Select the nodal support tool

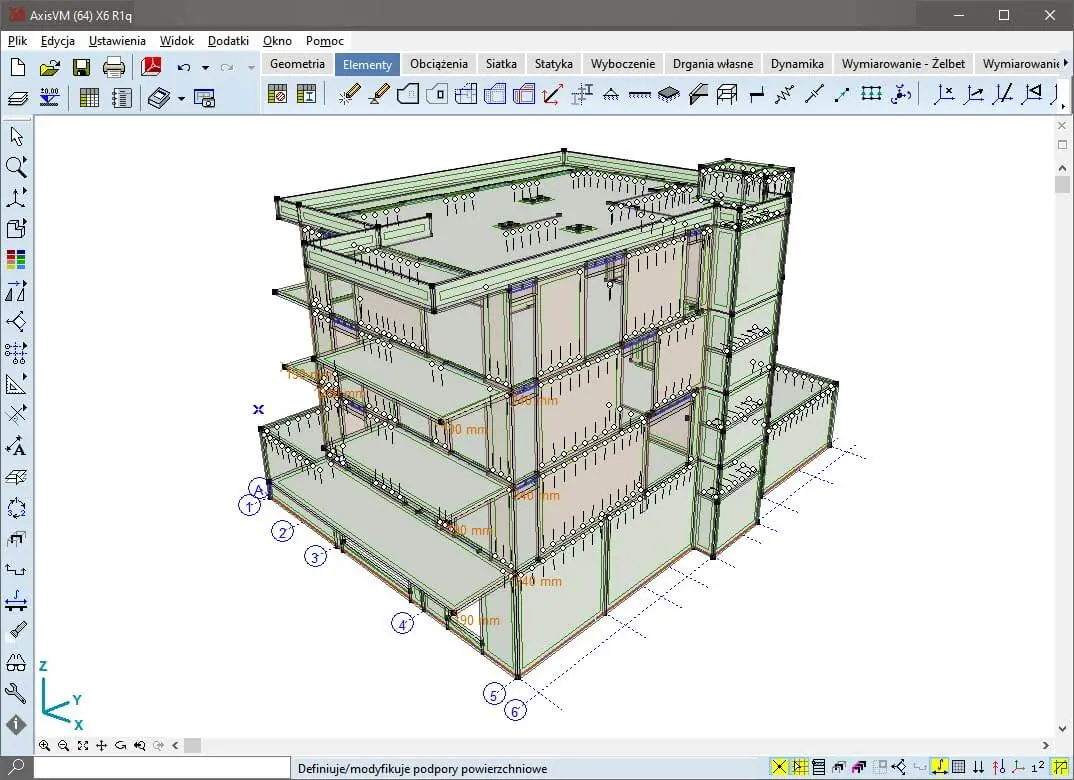point(610,95)
